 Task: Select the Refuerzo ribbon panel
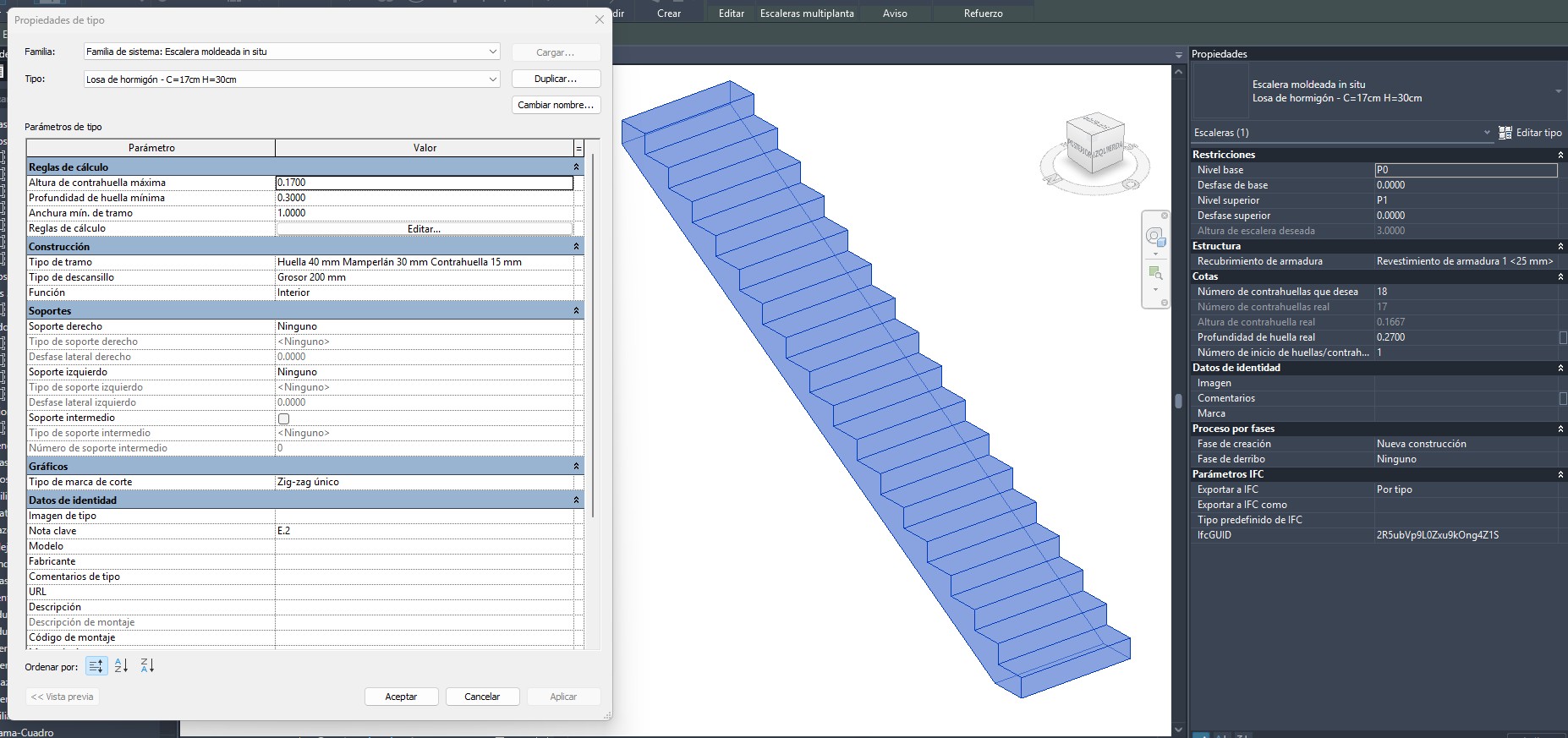click(x=983, y=14)
